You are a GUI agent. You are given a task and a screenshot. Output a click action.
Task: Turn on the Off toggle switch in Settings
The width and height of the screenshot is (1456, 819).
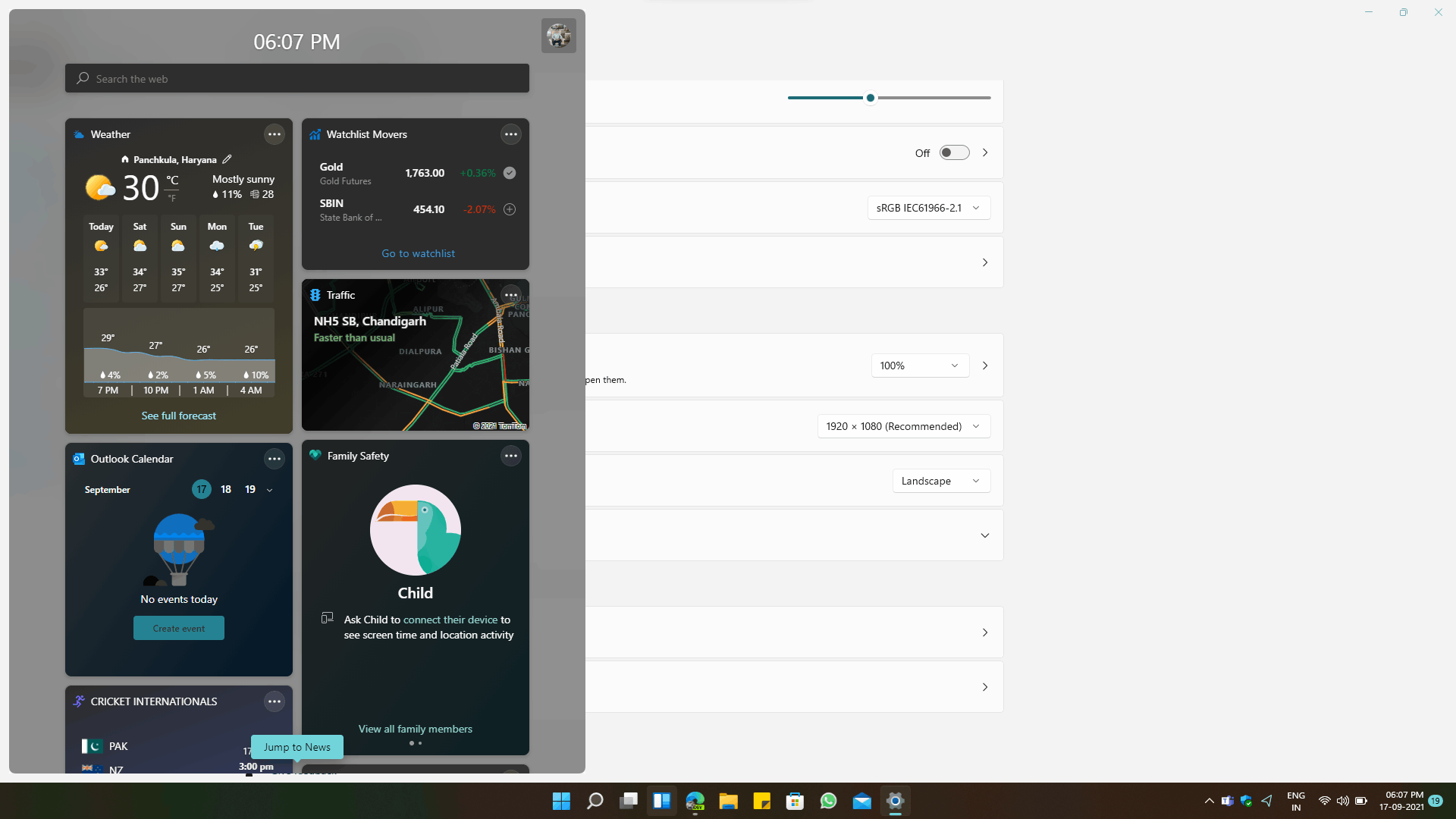tap(953, 152)
